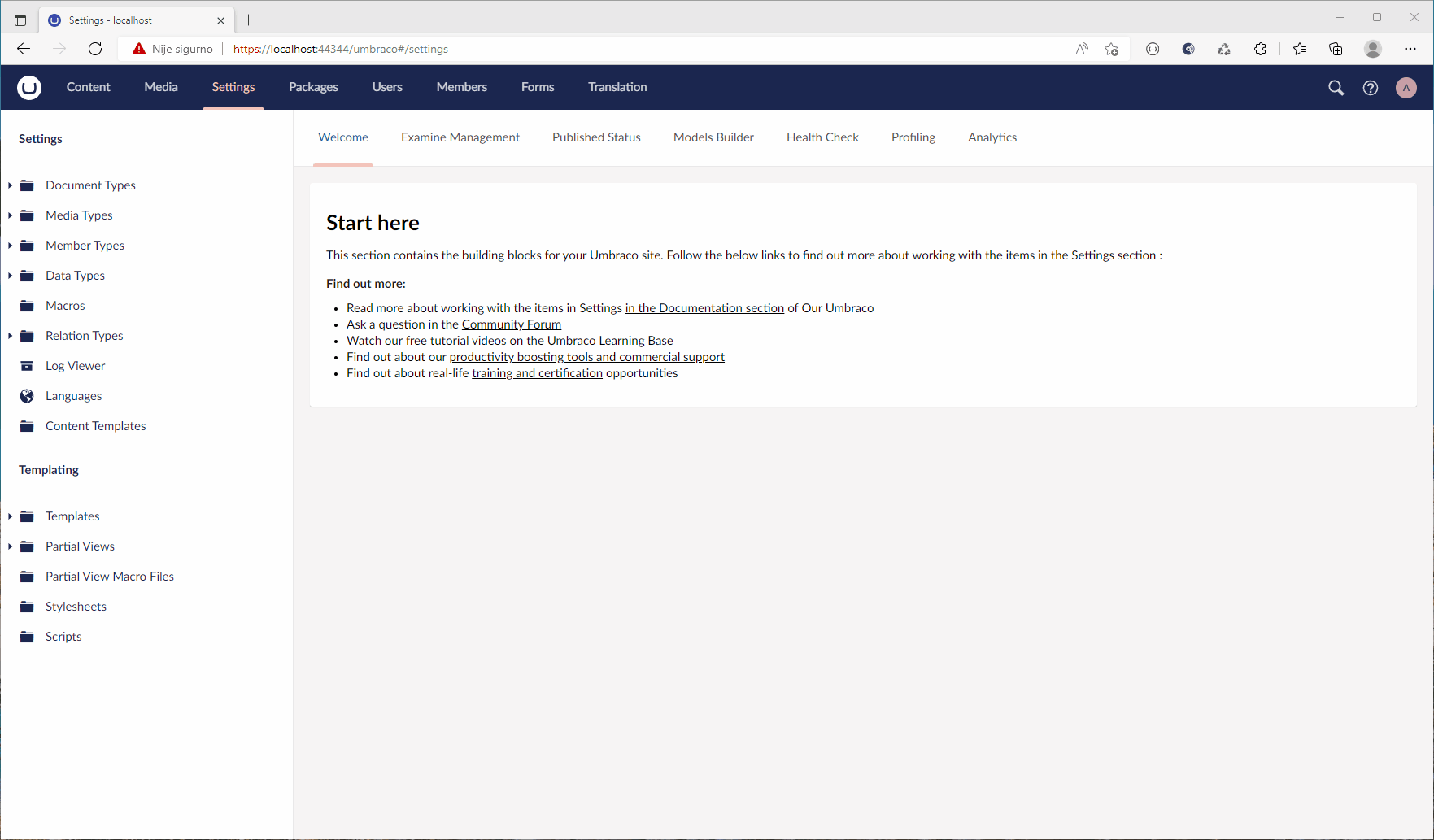
Task: Click the browser read aloud icon
Action: (1082, 49)
